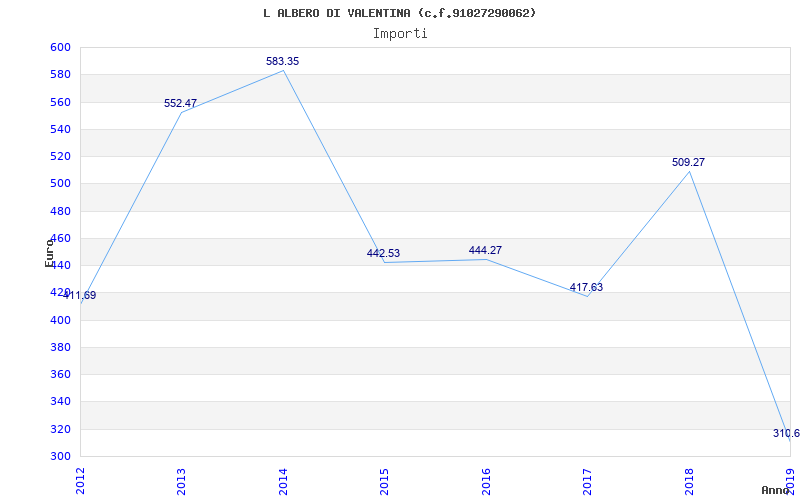
Task: Click the 2017 x-axis year label
Action: click(x=587, y=481)
